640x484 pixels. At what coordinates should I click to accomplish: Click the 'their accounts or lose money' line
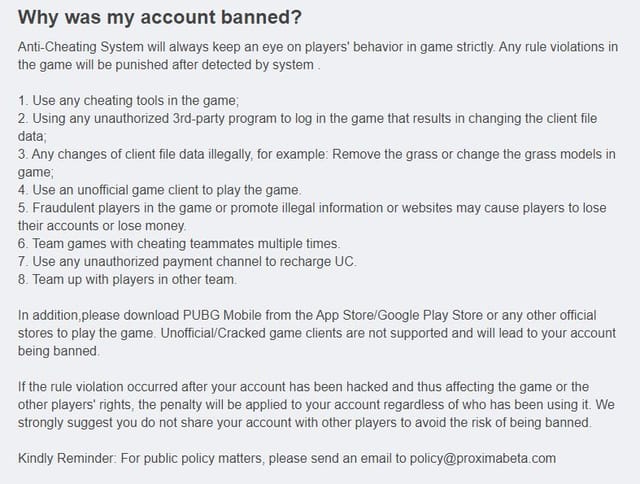point(102,226)
